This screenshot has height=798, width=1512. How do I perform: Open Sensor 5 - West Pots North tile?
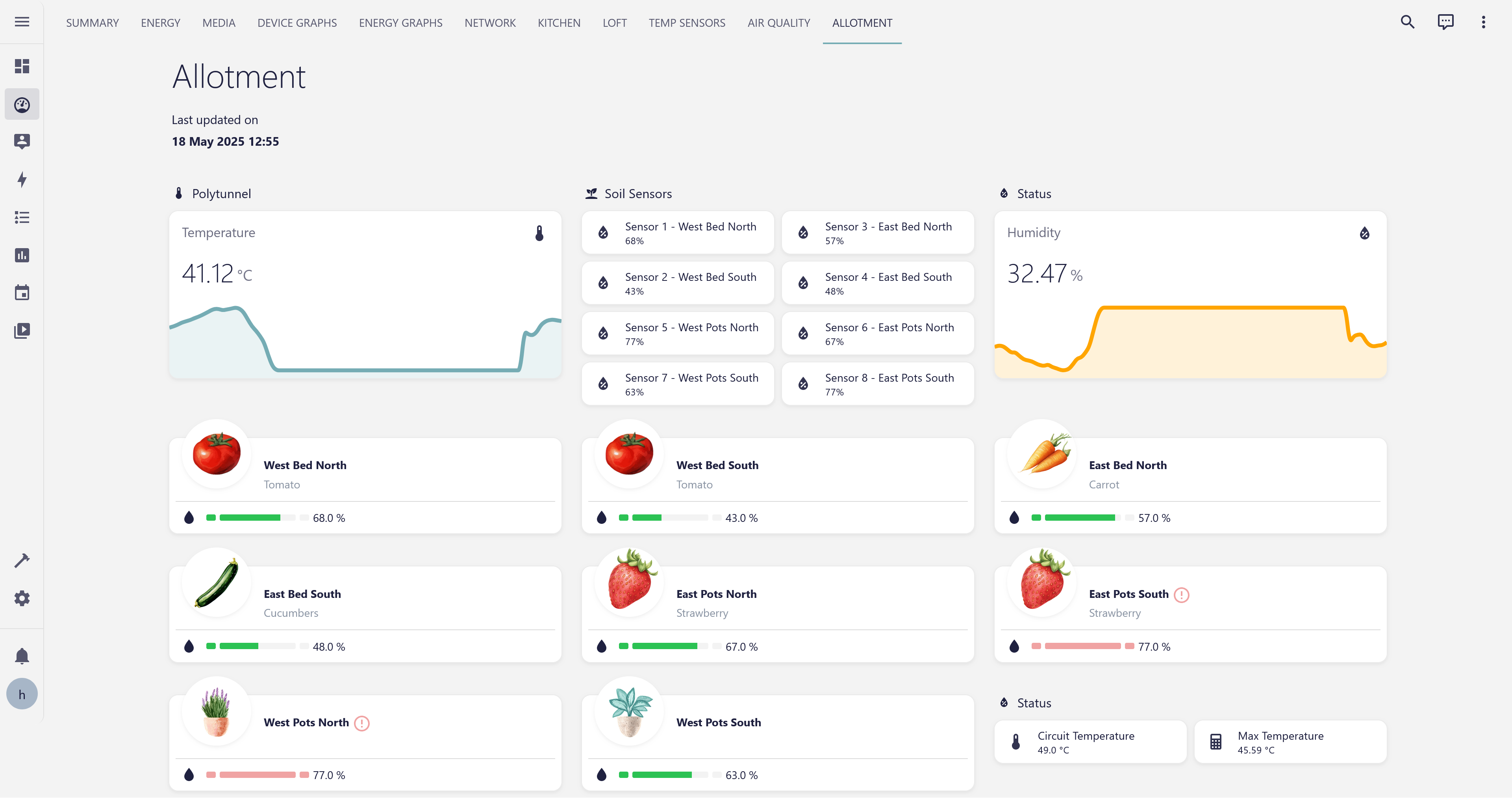pos(677,334)
